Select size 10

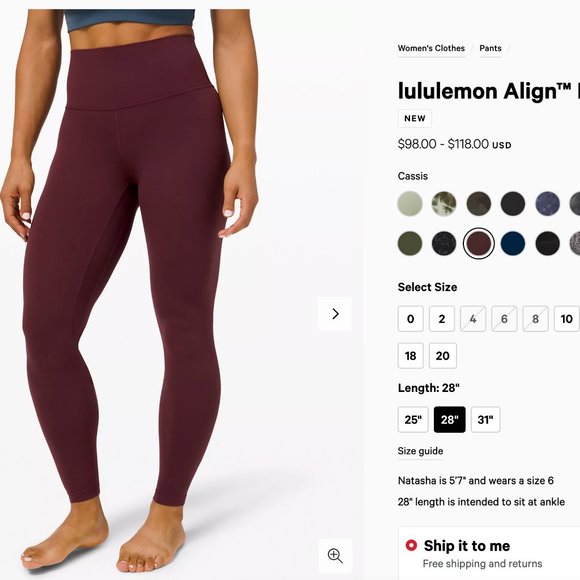pyautogui.click(x=566, y=318)
